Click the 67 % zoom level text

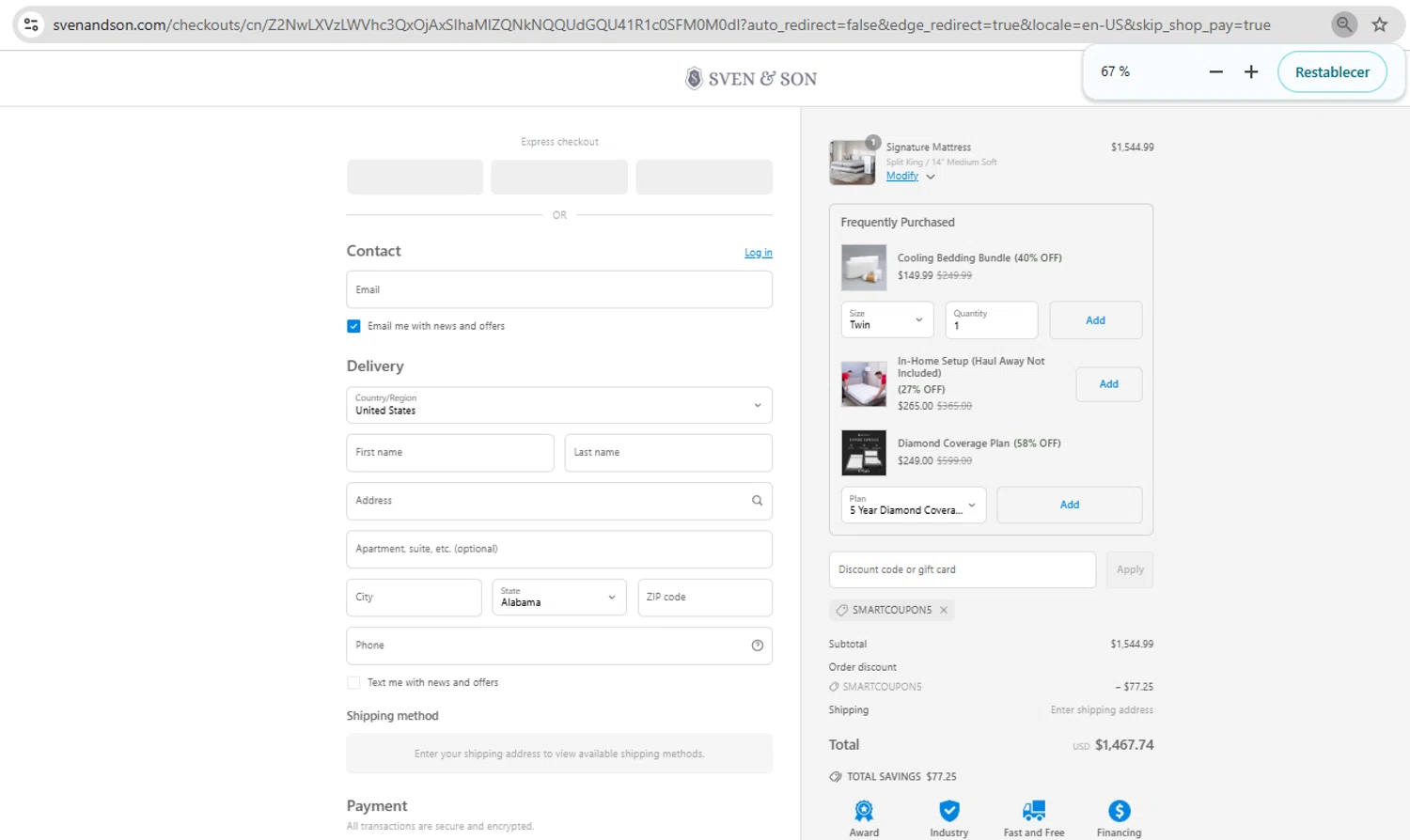pos(1115,71)
